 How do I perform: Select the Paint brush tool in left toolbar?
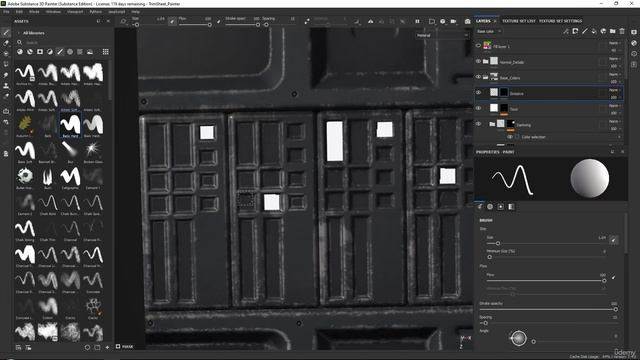[x=6, y=32]
